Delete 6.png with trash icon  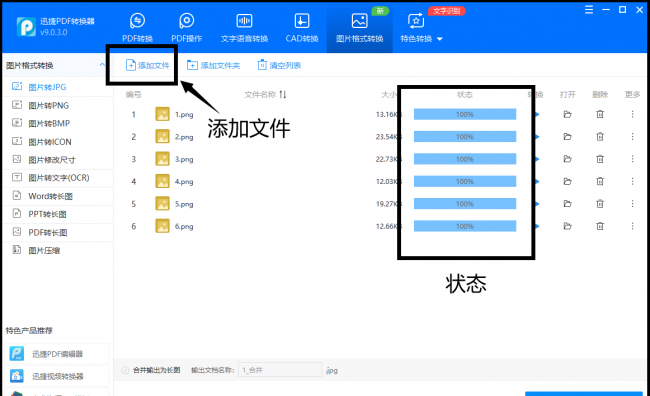coord(600,226)
